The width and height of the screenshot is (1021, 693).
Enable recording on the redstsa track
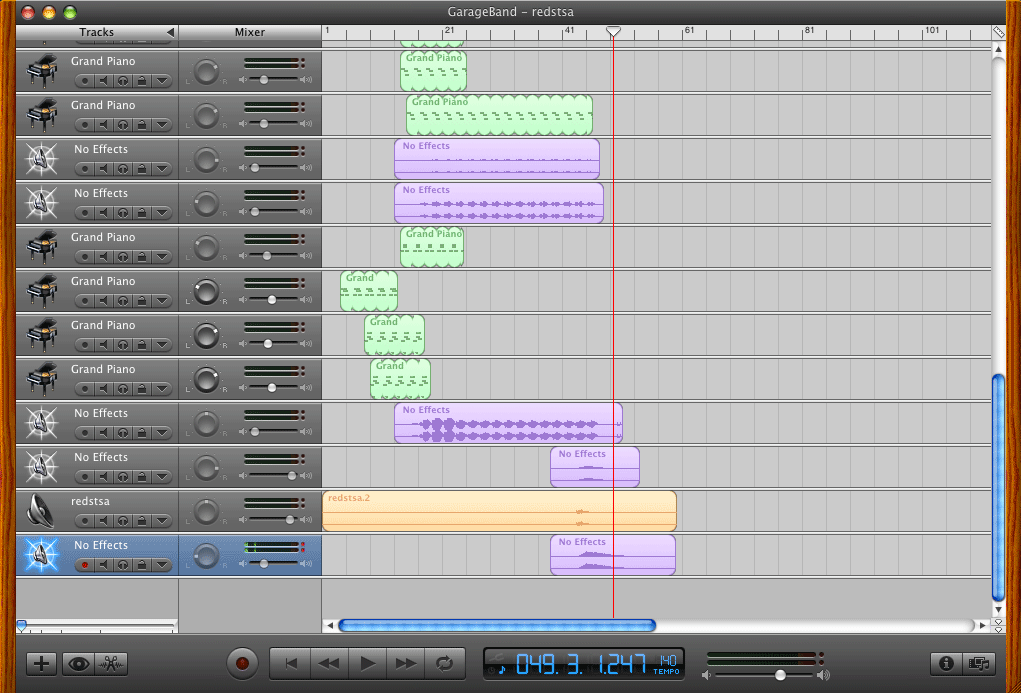click(x=84, y=521)
